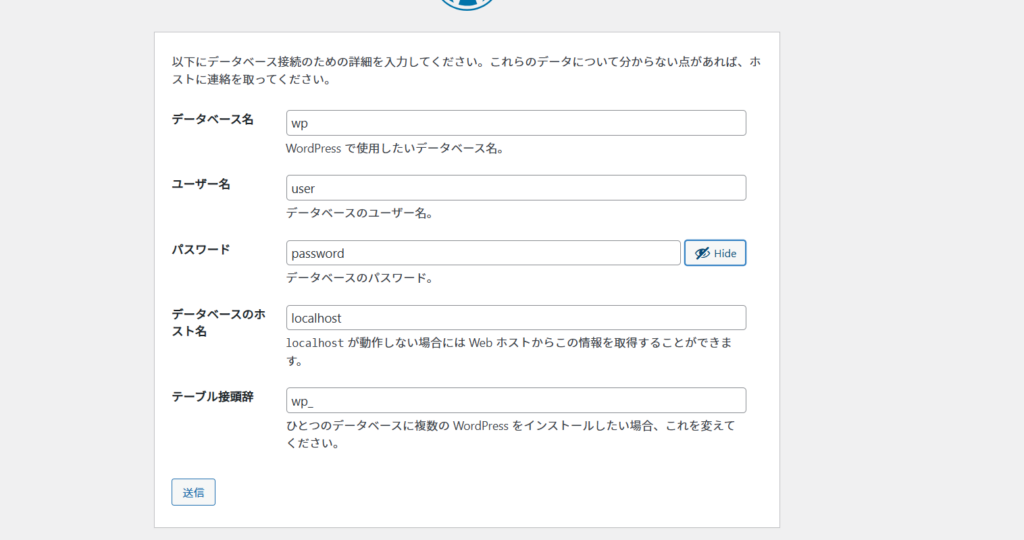Click the テーブル接頭辞 label

[212, 397]
